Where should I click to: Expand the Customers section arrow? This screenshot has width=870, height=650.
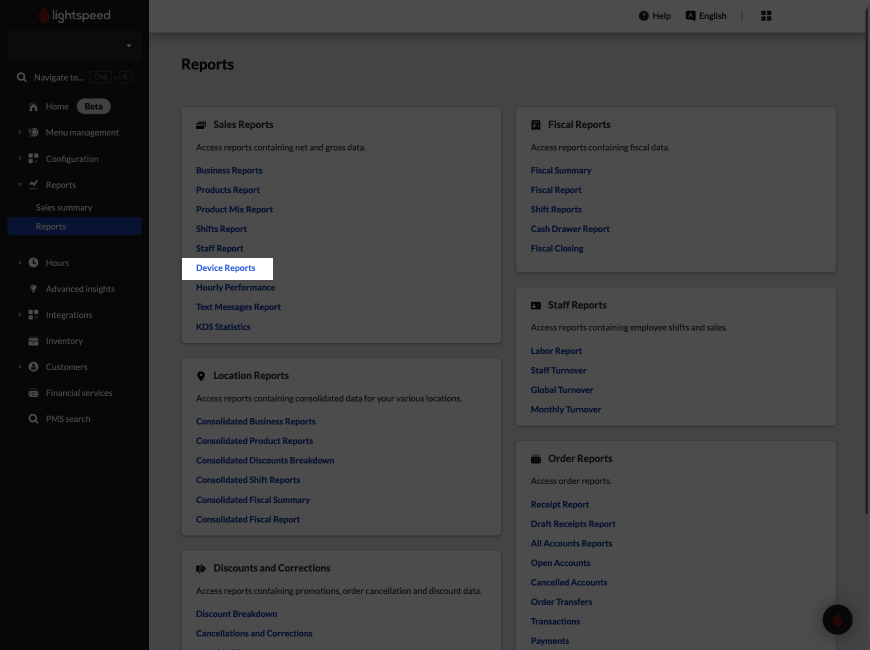19,367
